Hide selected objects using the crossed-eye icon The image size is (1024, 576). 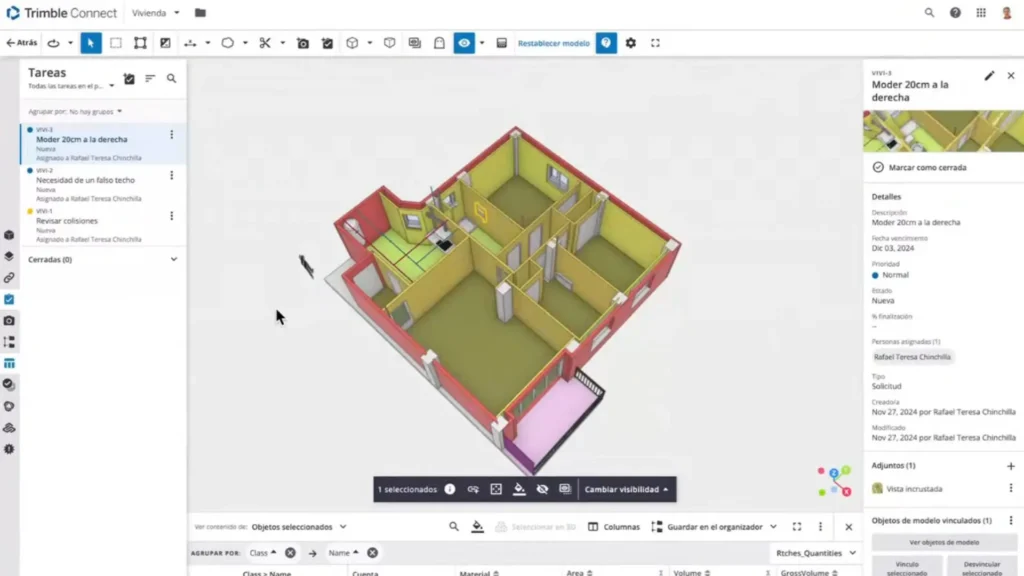[x=541, y=489]
